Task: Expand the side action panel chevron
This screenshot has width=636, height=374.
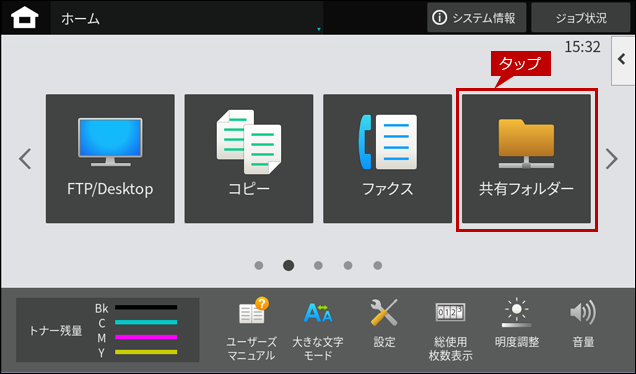Action: click(623, 60)
